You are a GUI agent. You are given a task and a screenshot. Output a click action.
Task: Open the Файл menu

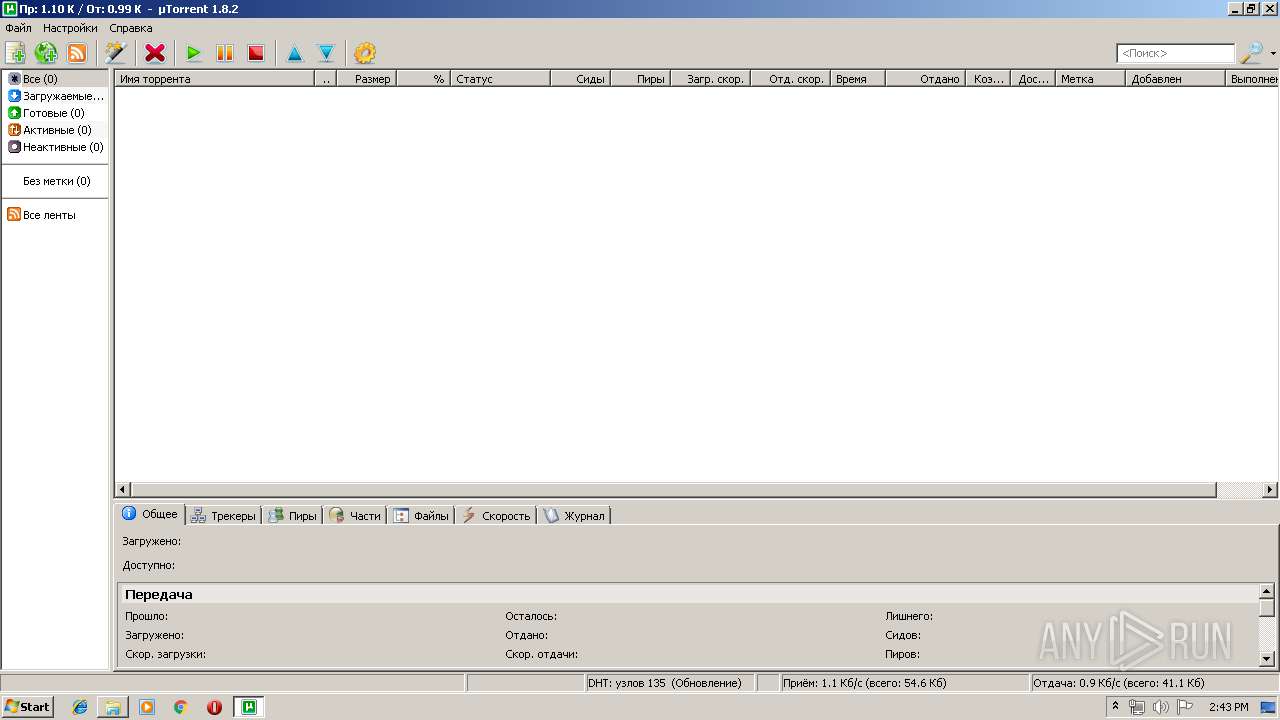(x=18, y=28)
